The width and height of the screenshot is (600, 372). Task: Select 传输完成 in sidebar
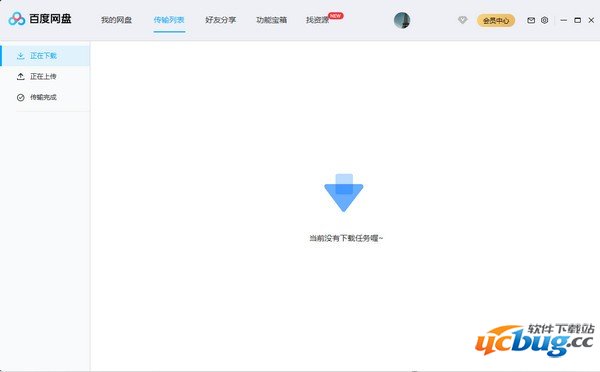tap(45, 97)
